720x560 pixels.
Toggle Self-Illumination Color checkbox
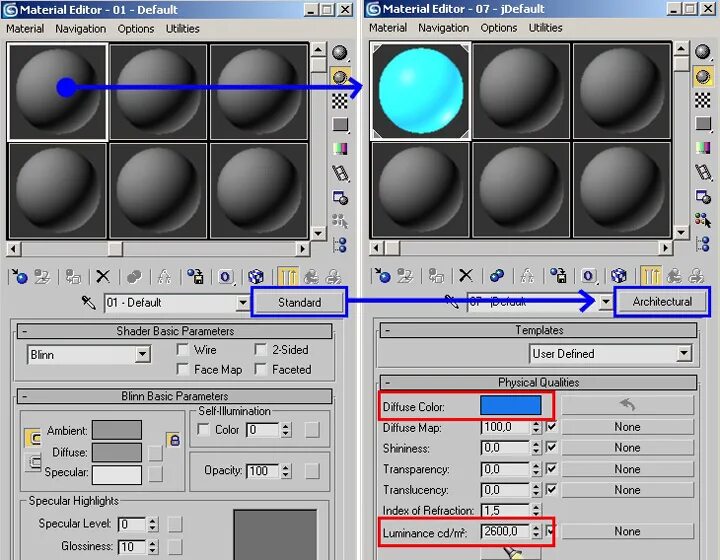point(203,430)
